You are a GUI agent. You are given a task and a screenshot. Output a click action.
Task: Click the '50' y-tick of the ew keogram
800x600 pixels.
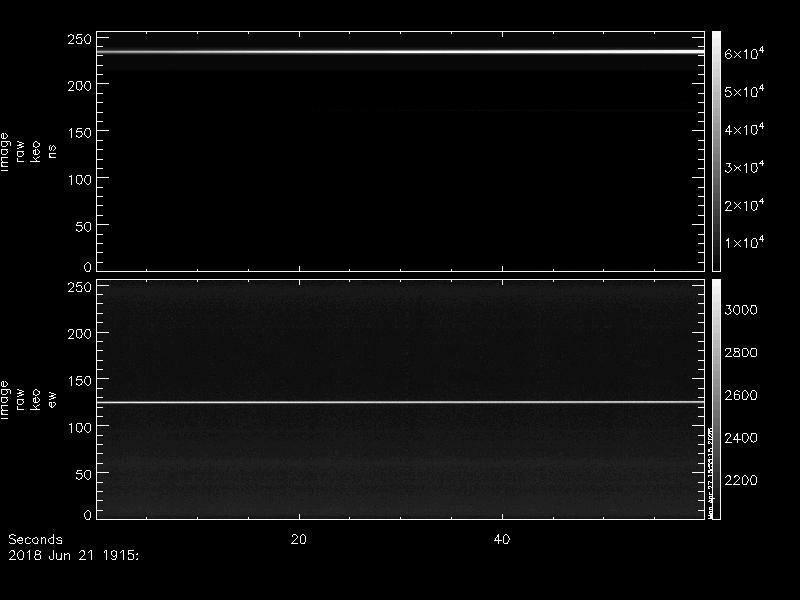(x=84, y=474)
